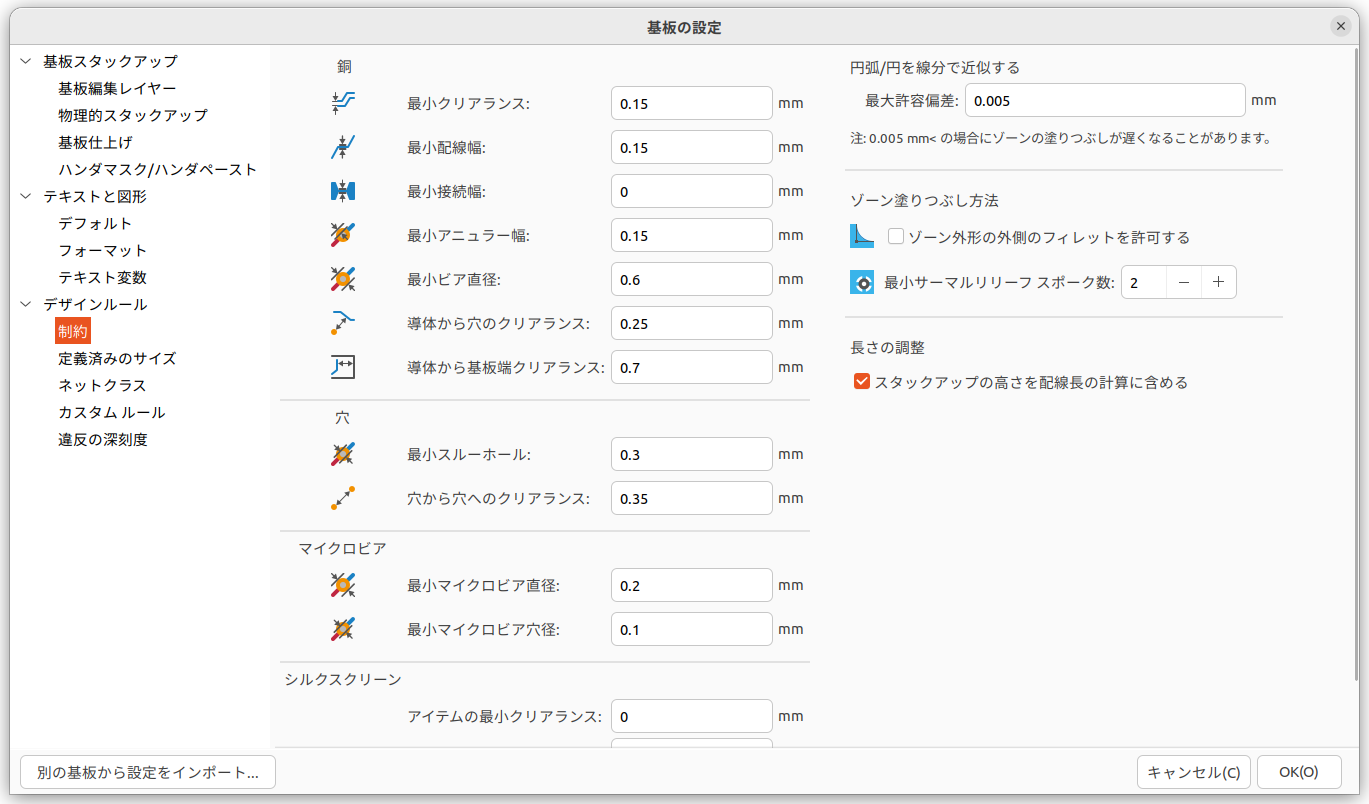The height and width of the screenshot is (804, 1369).
Task: Collapse the テキストと図形 tree section
Action: [26, 196]
